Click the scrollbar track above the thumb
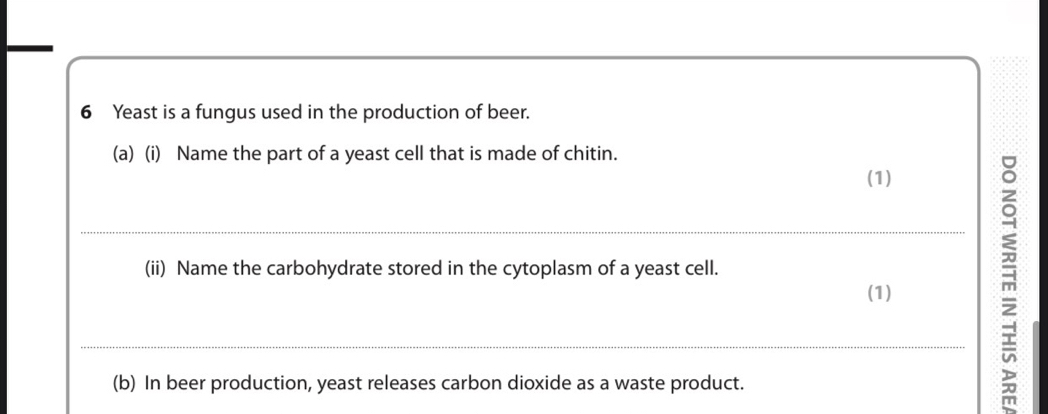 click(1040, 160)
